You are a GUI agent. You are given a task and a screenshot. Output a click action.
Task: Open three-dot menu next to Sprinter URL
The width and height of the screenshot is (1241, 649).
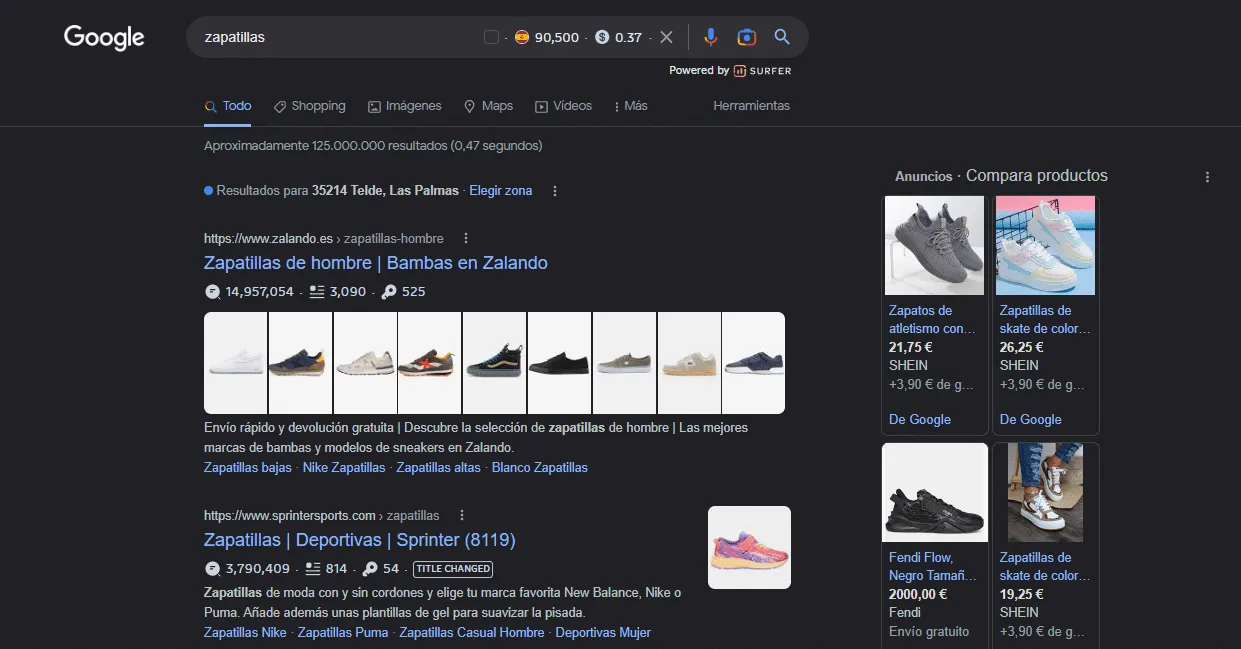(x=461, y=515)
